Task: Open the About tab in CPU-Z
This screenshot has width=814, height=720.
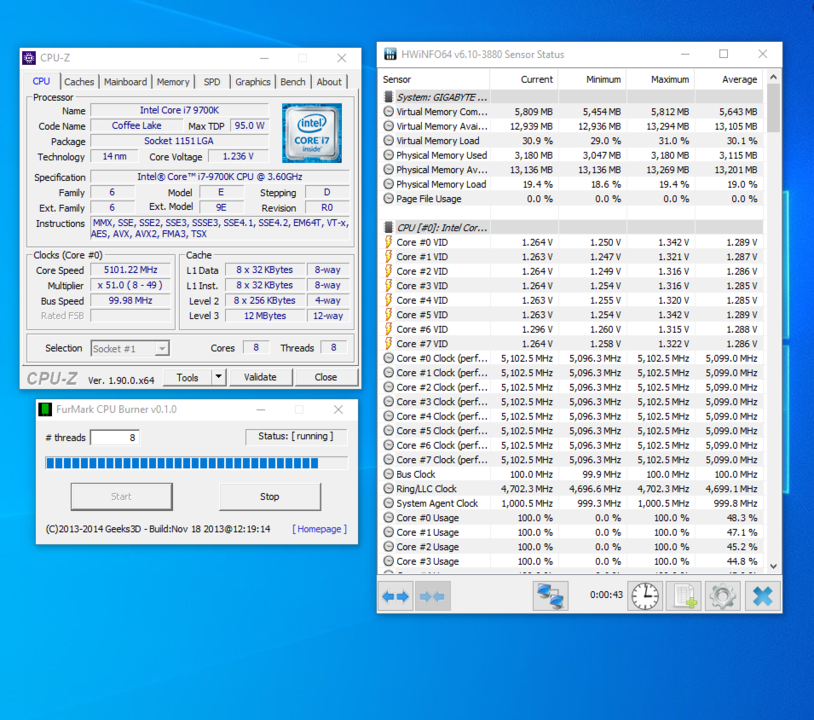Action: click(x=329, y=82)
